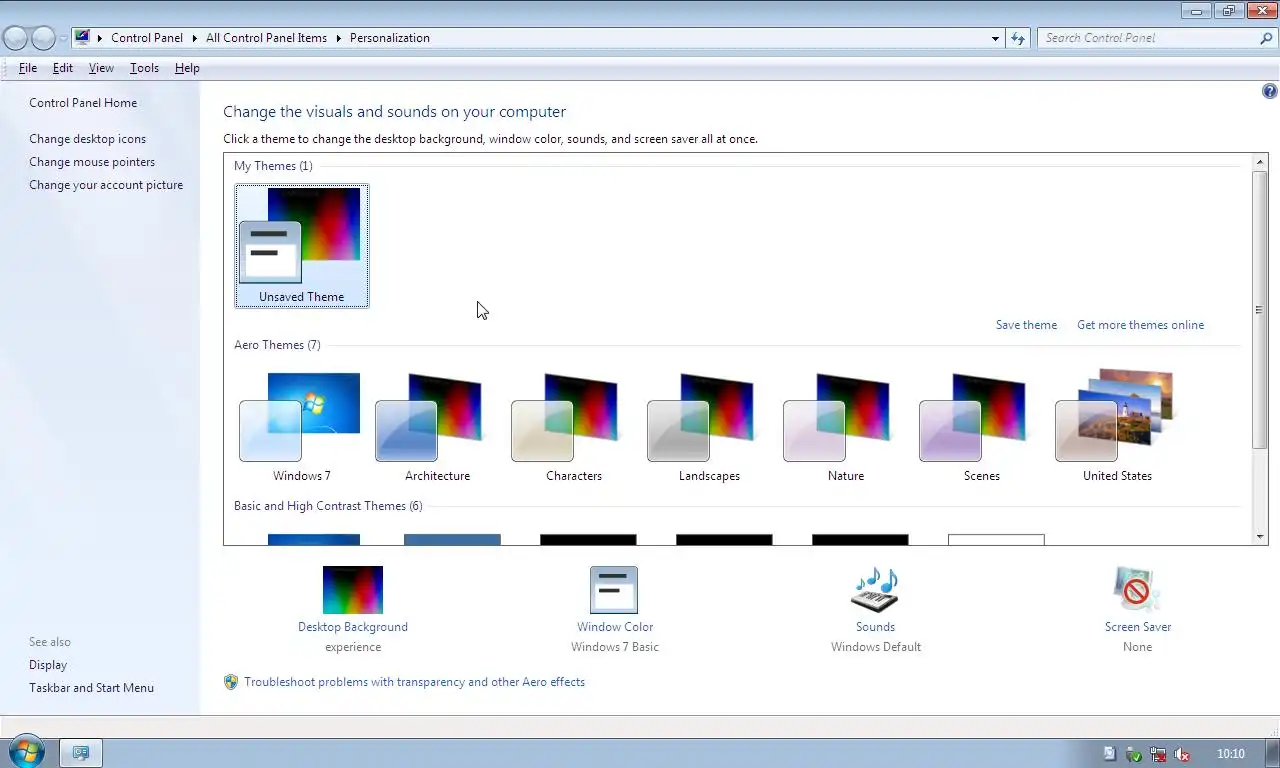Click the Screen Saver label

click(1138, 627)
